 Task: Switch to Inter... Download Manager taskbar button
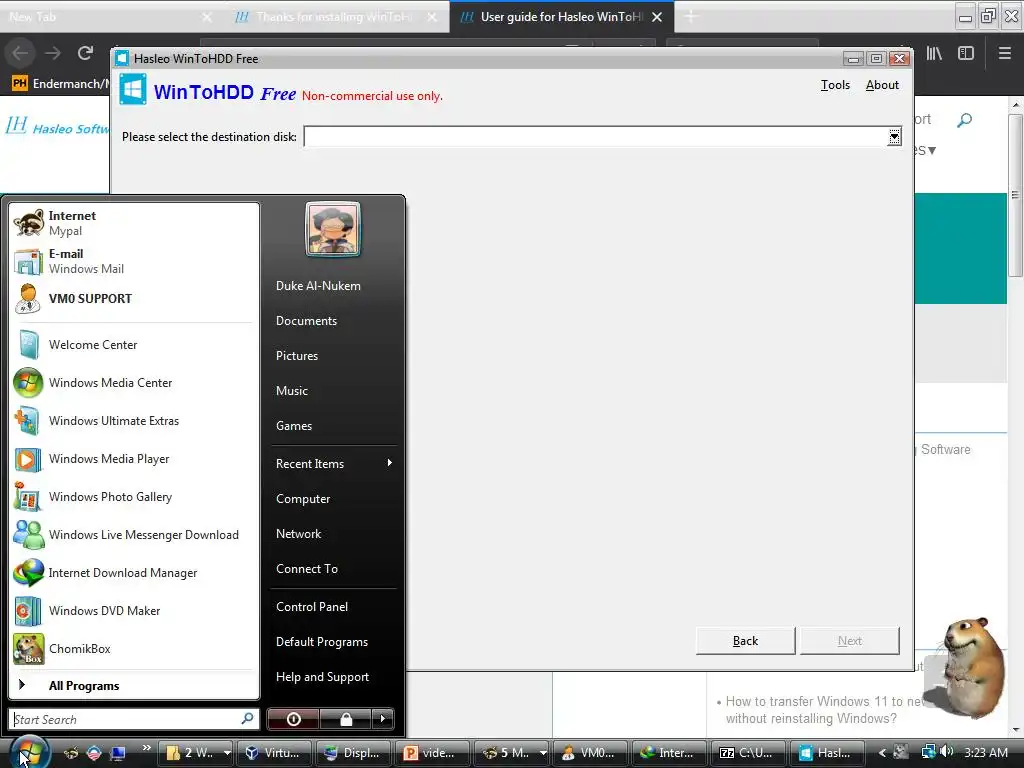(x=669, y=752)
